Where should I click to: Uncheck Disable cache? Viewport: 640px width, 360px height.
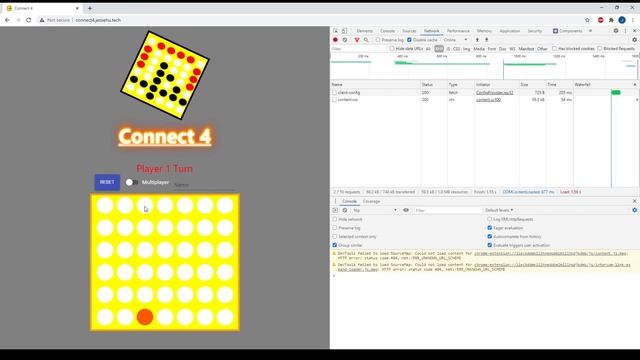[x=409, y=40]
